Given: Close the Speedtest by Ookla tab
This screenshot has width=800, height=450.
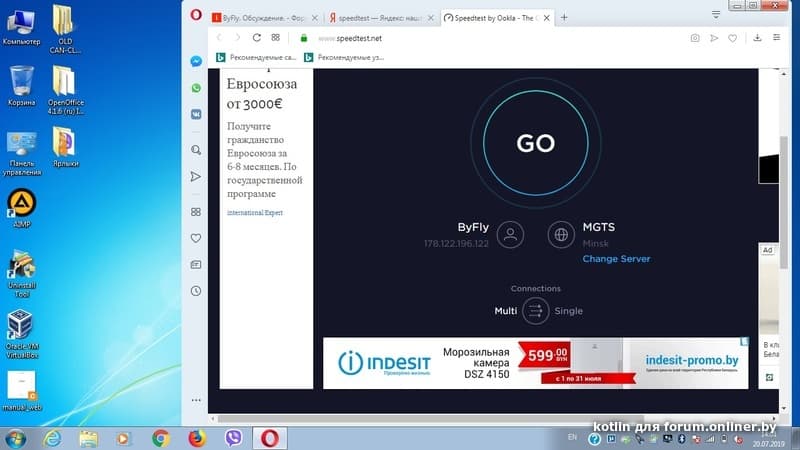Looking at the screenshot, I should (547, 18).
